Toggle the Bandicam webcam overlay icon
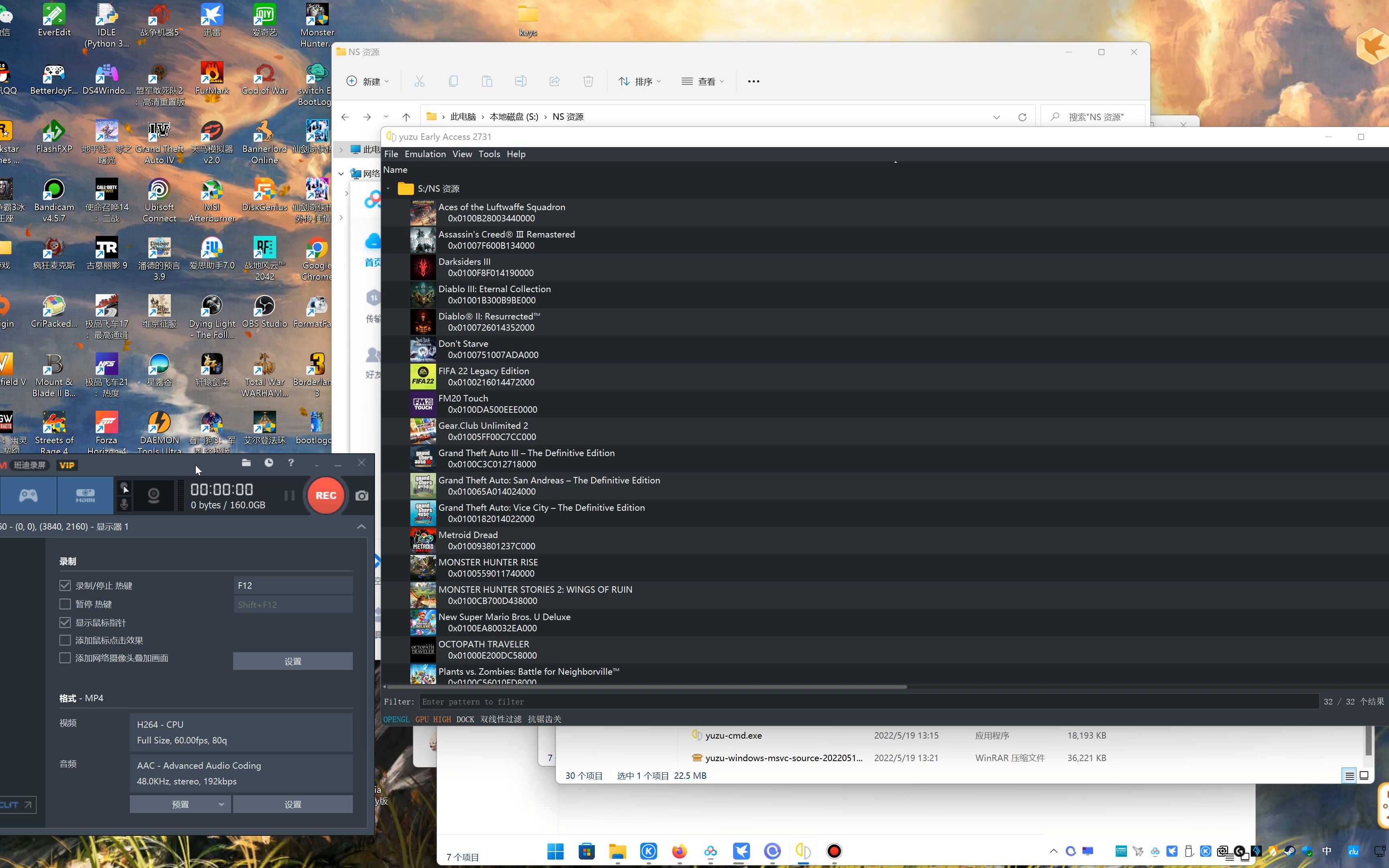This screenshot has width=1389, height=868. tap(153, 495)
